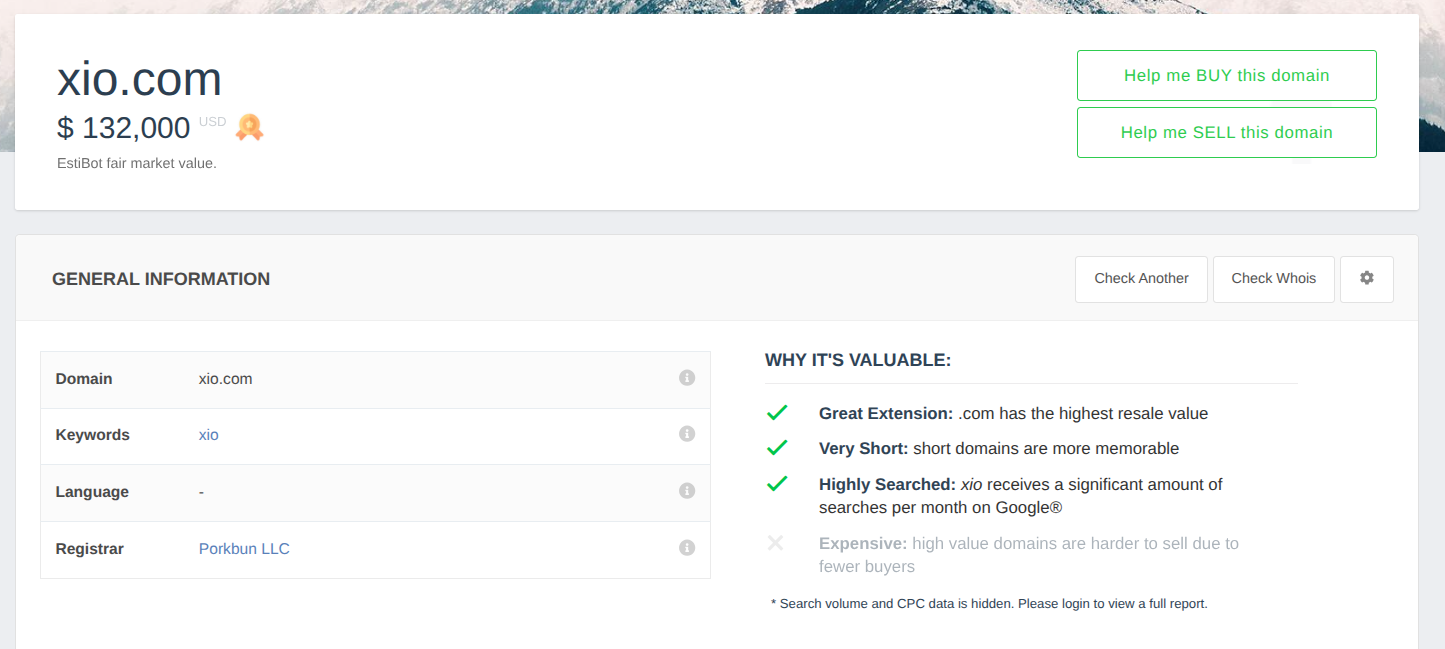Click the Check Another button
Viewport: 1445px width, 649px height.
click(x=1141, y=279)
